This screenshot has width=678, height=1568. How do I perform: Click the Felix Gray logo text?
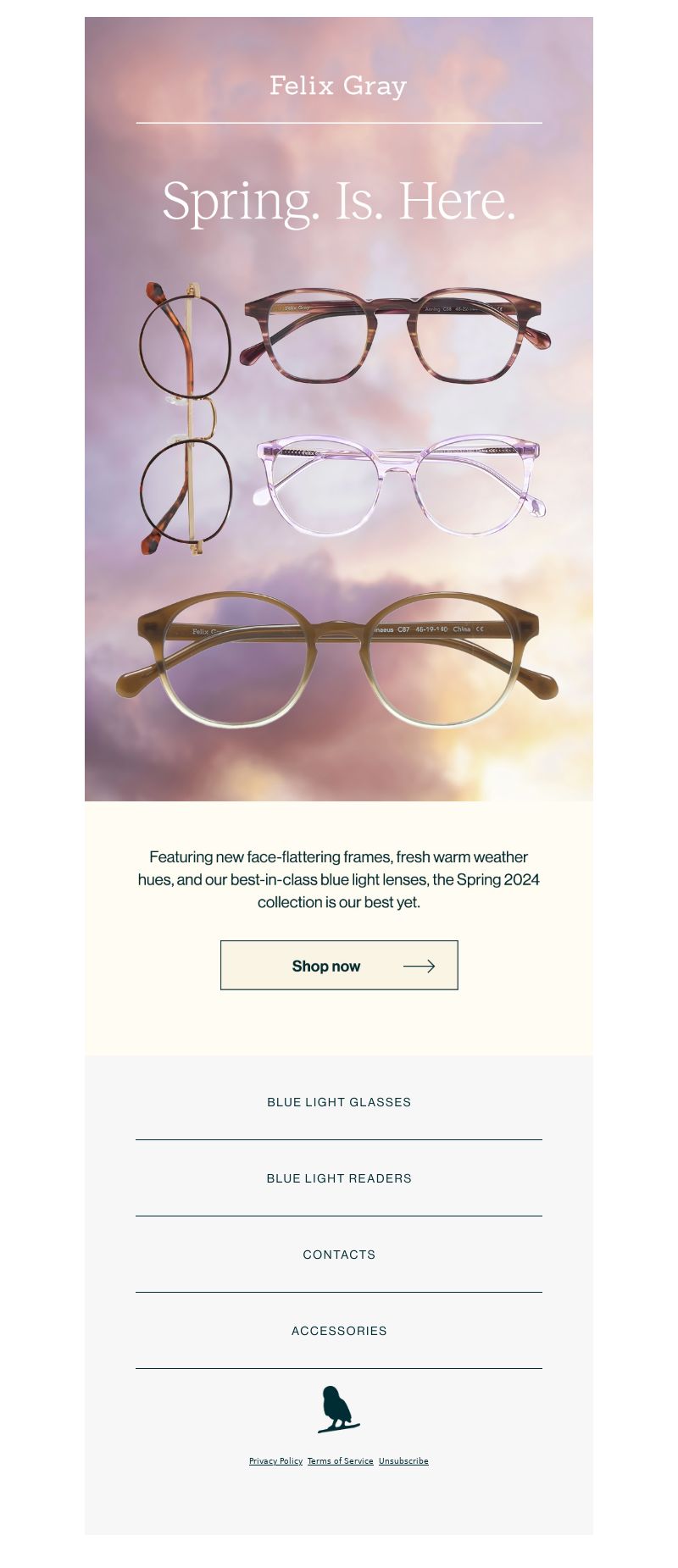(x=338, y=86)
